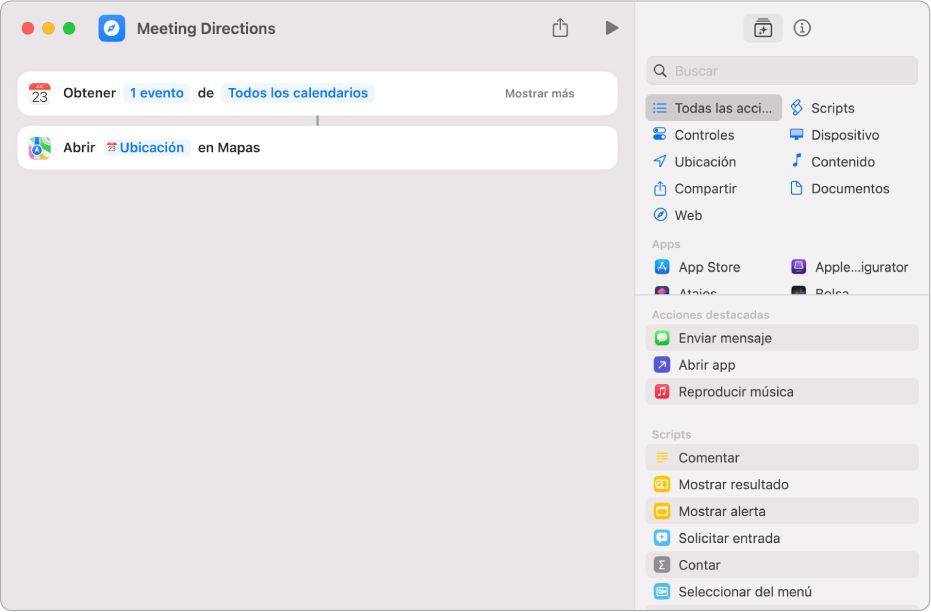Show shortcut details info icon
The width and height of the screenshot is (931, 612).
[802, 28]
